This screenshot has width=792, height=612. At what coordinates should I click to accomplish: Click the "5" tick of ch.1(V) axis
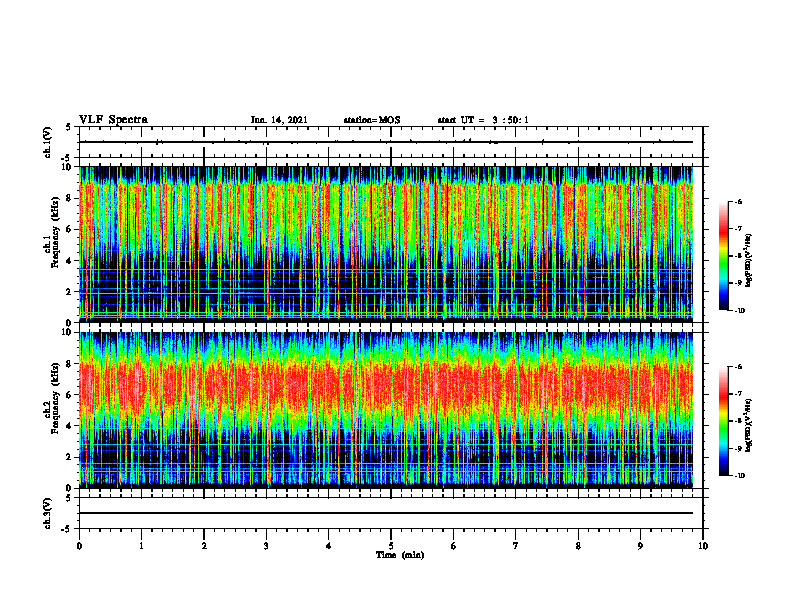click(x=68, y=128)
